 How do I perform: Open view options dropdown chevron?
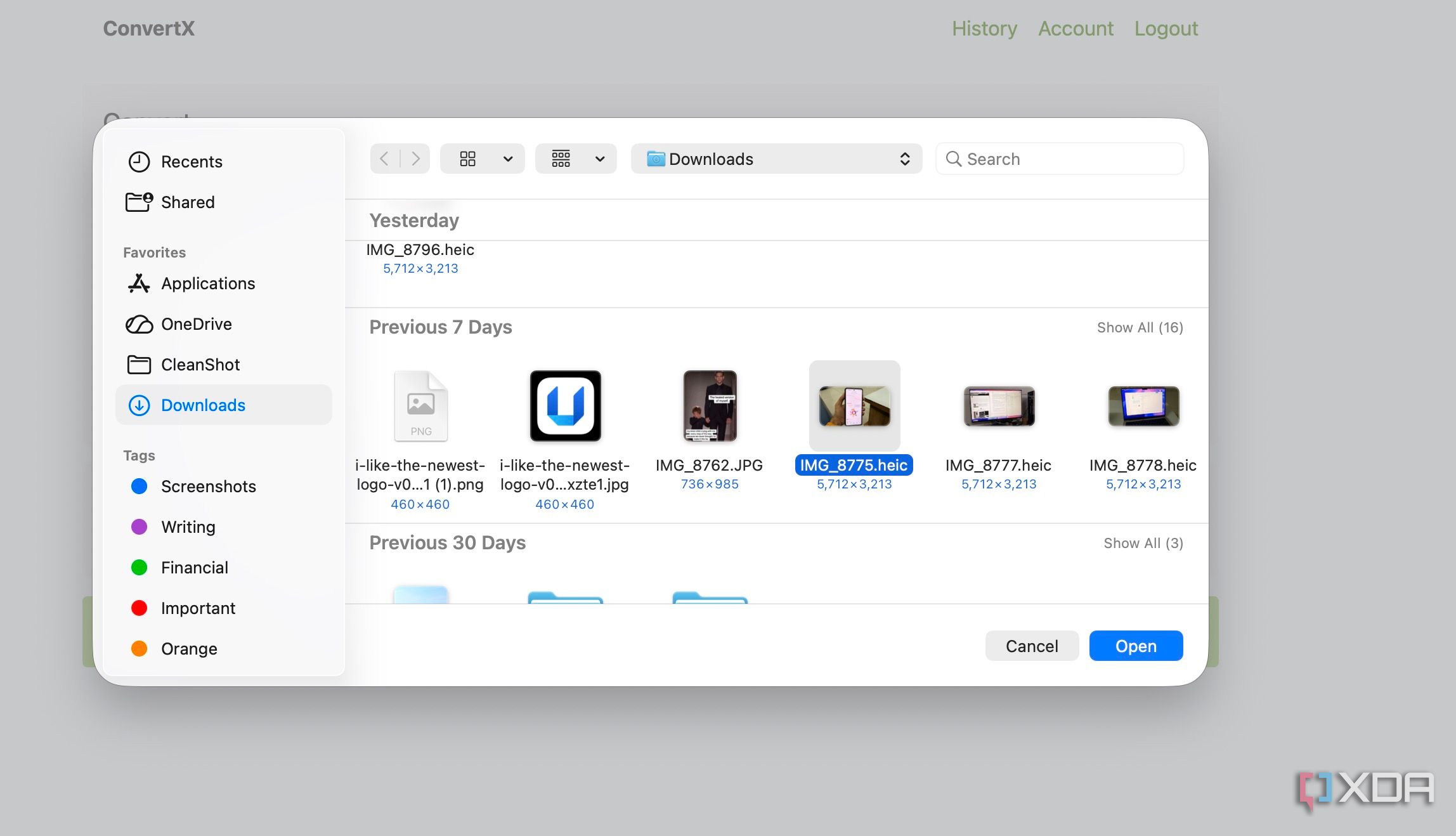[x=508, y=159]
